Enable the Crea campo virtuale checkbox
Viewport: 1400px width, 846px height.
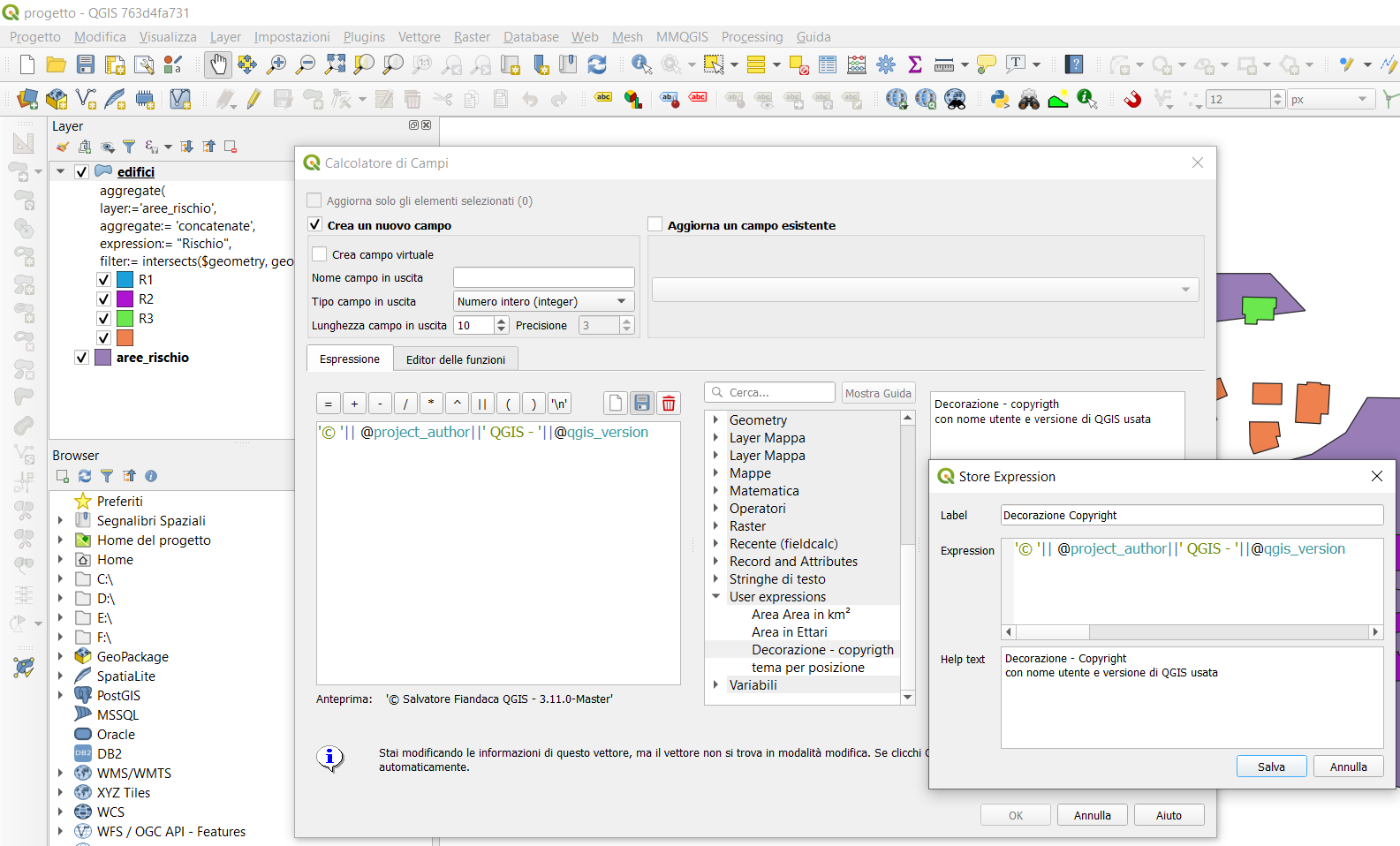tap(320, 254)
